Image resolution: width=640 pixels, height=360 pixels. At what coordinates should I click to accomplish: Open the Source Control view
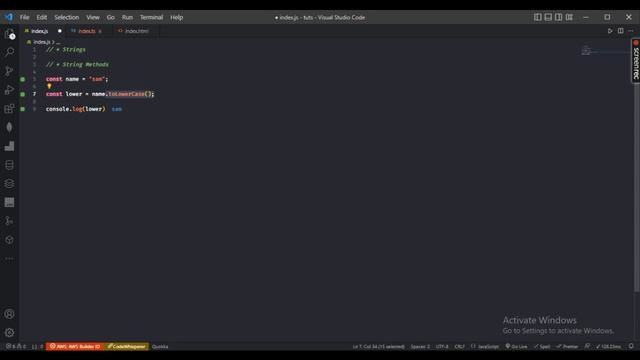coord(9,71)
